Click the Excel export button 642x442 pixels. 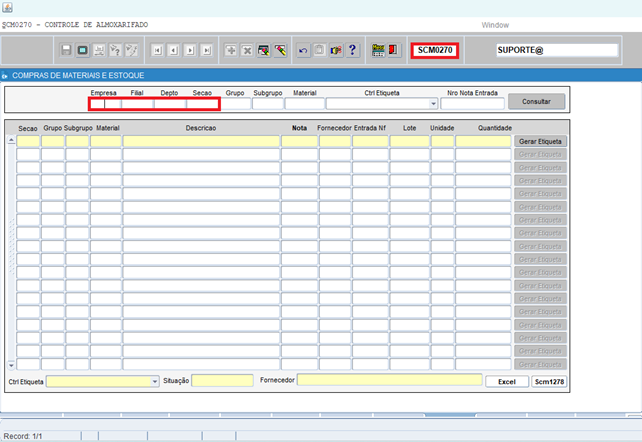click(507, 381)
